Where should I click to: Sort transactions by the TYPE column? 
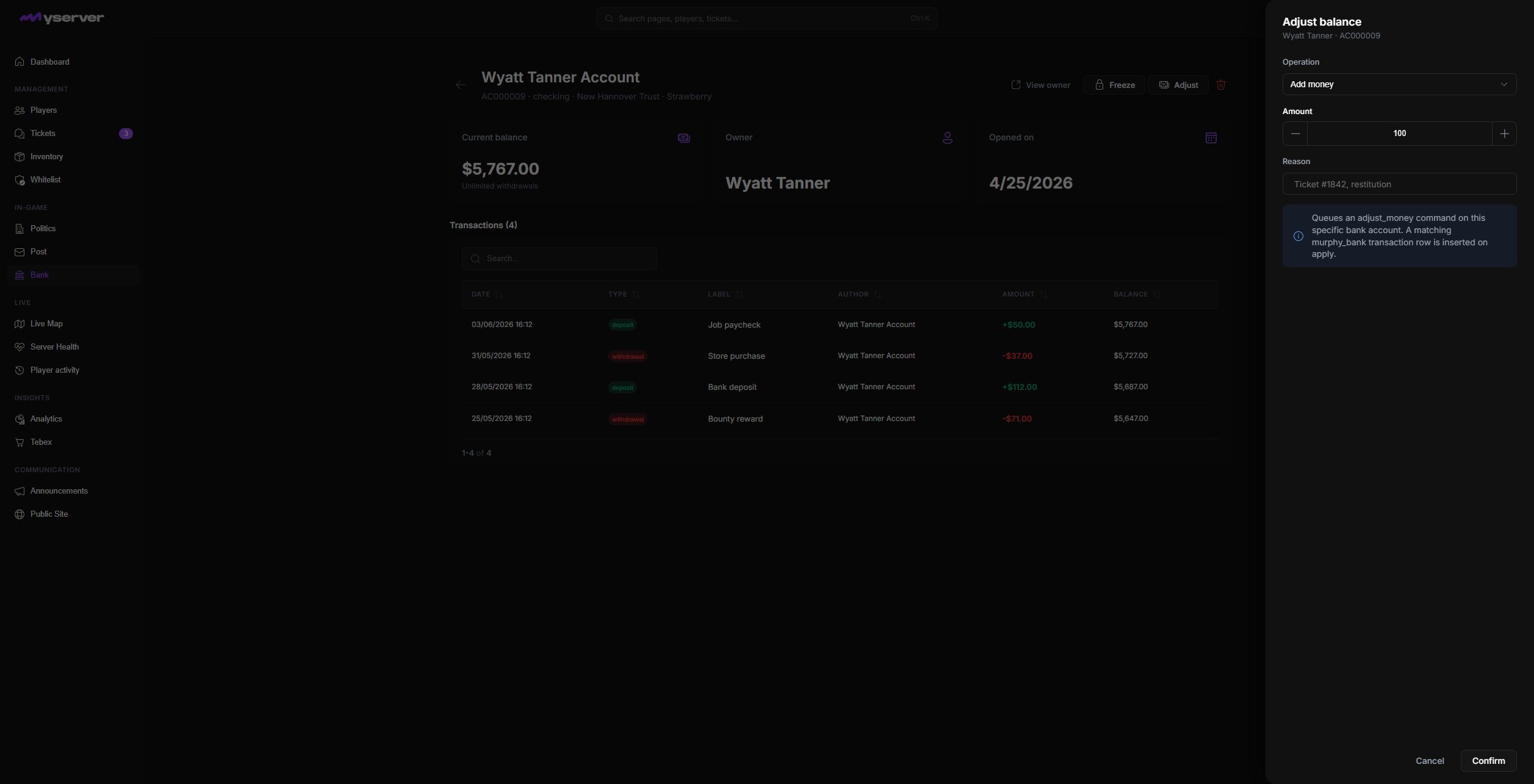coord(624,294)
